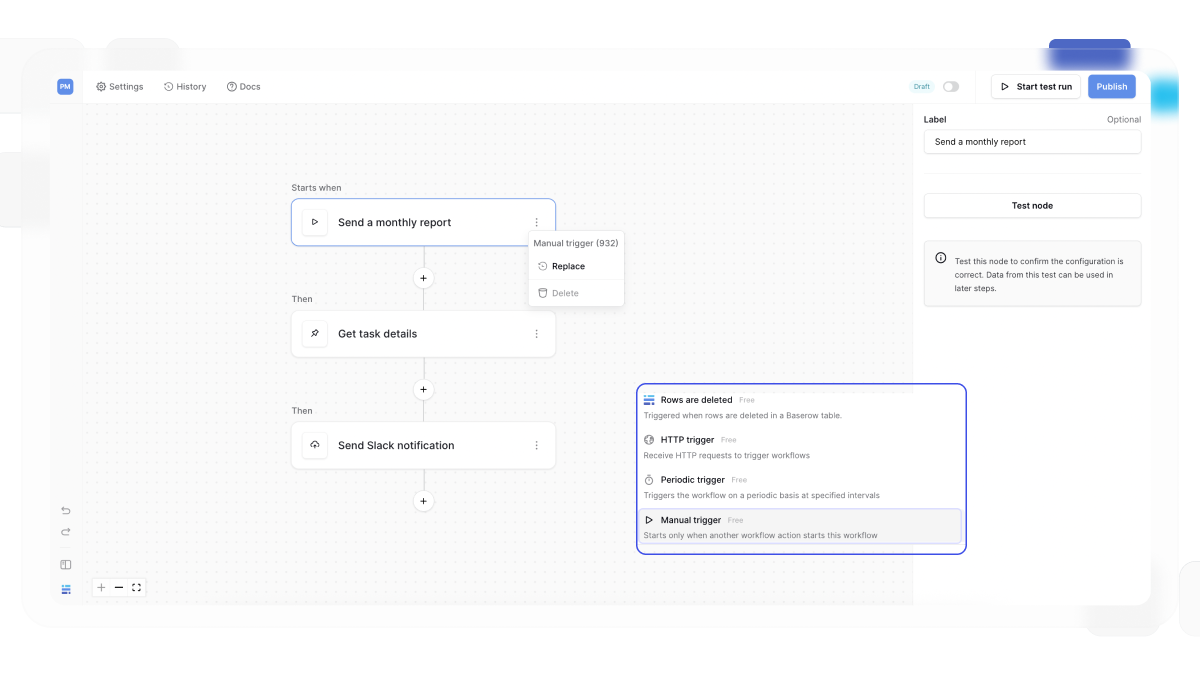This screenshot has height=675, width=1200.
Task: Click the Label input field
Action: 1032,142
